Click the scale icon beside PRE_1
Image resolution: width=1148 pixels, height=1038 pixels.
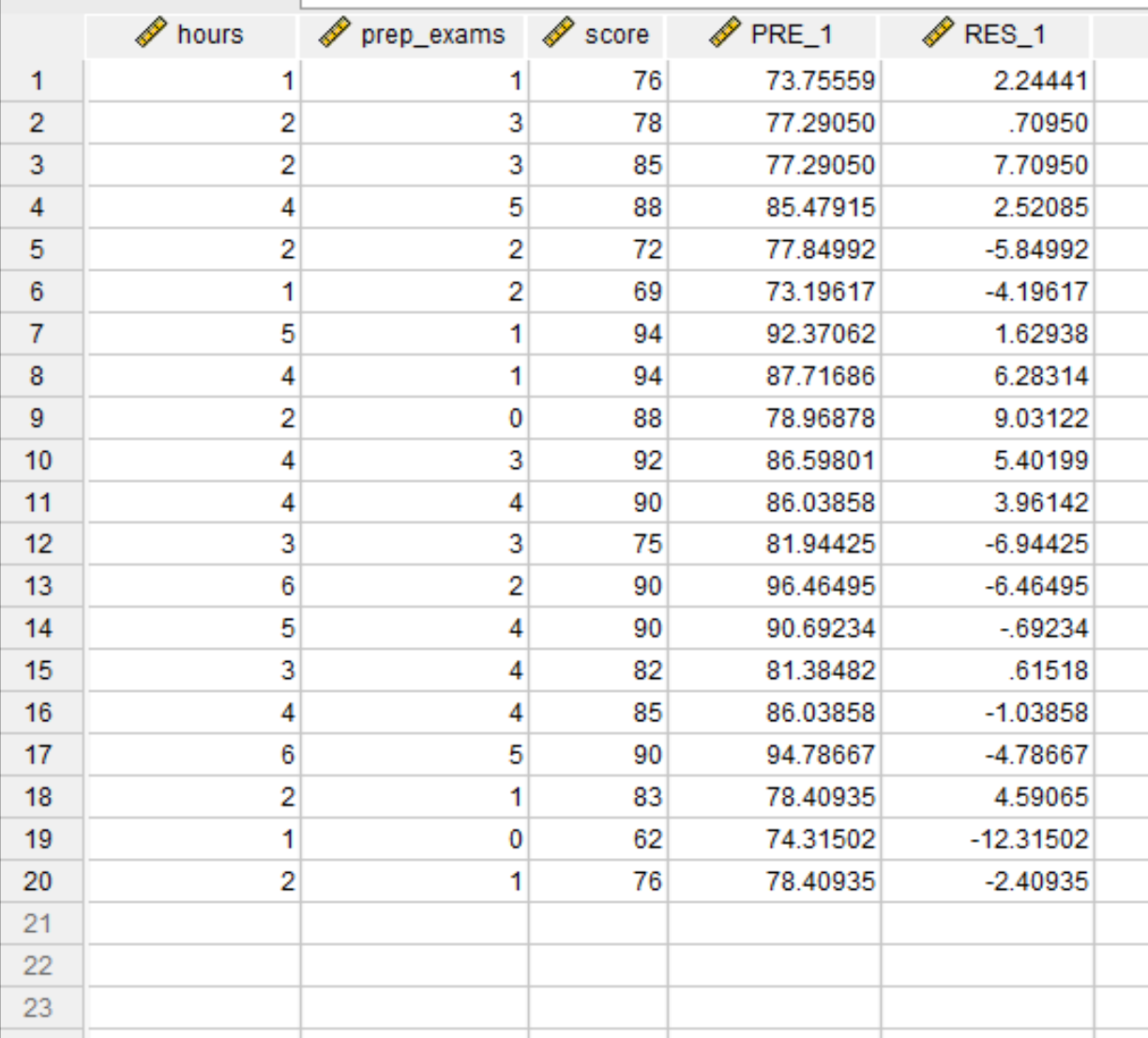[x=725, y=35]
